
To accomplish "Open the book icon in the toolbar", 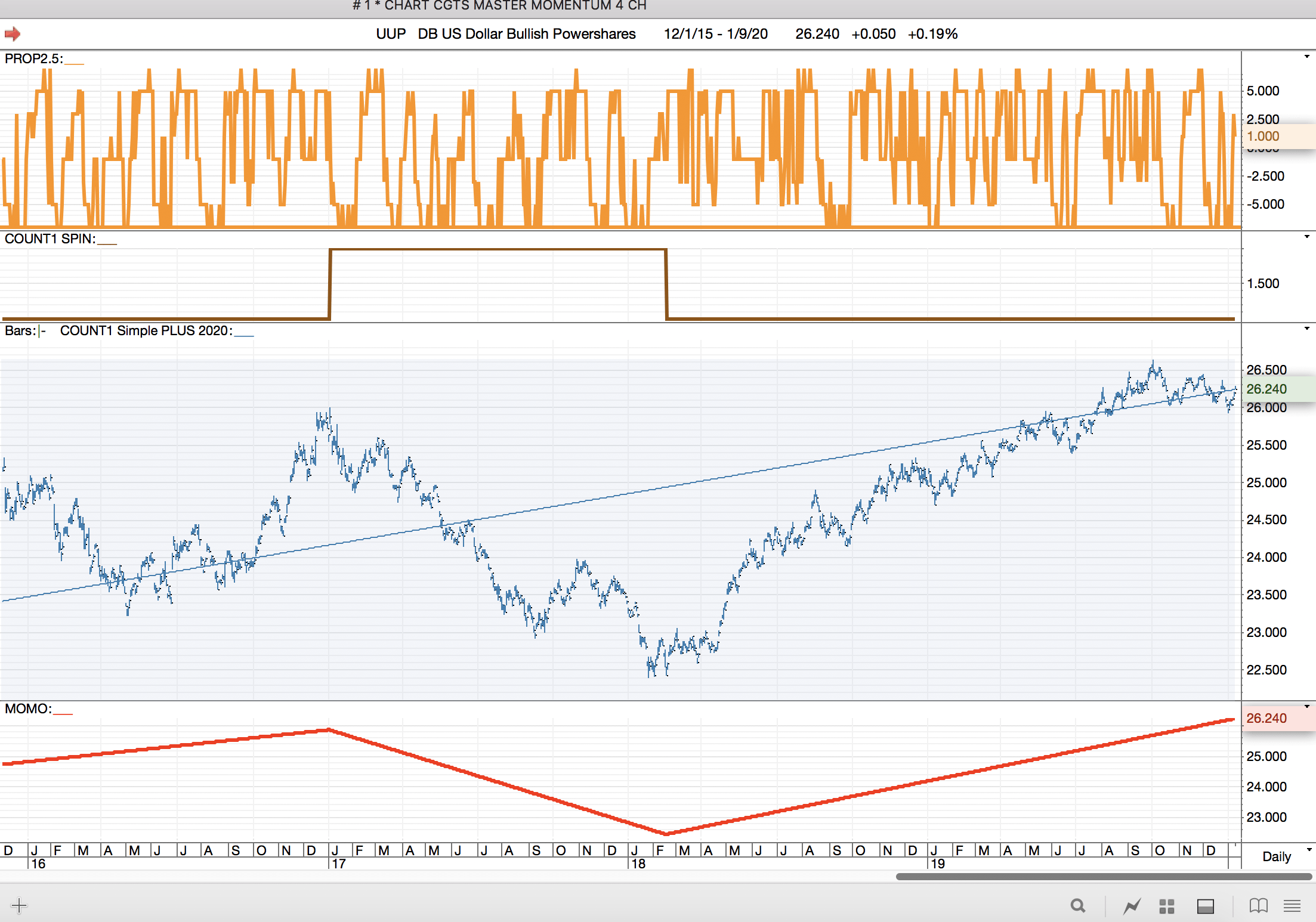I will 1258,906.
